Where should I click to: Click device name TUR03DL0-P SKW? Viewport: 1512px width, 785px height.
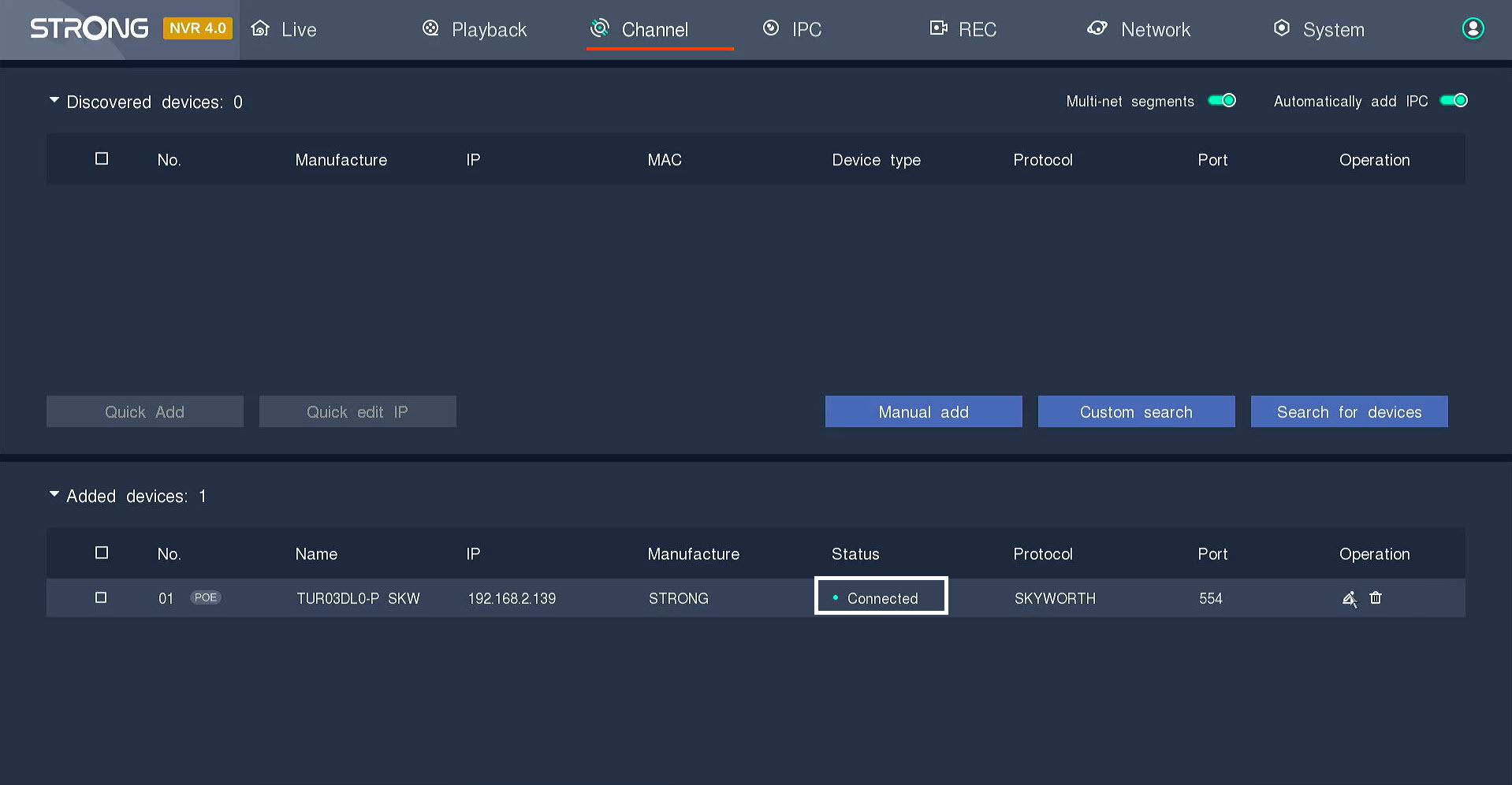tap(358, 598)
